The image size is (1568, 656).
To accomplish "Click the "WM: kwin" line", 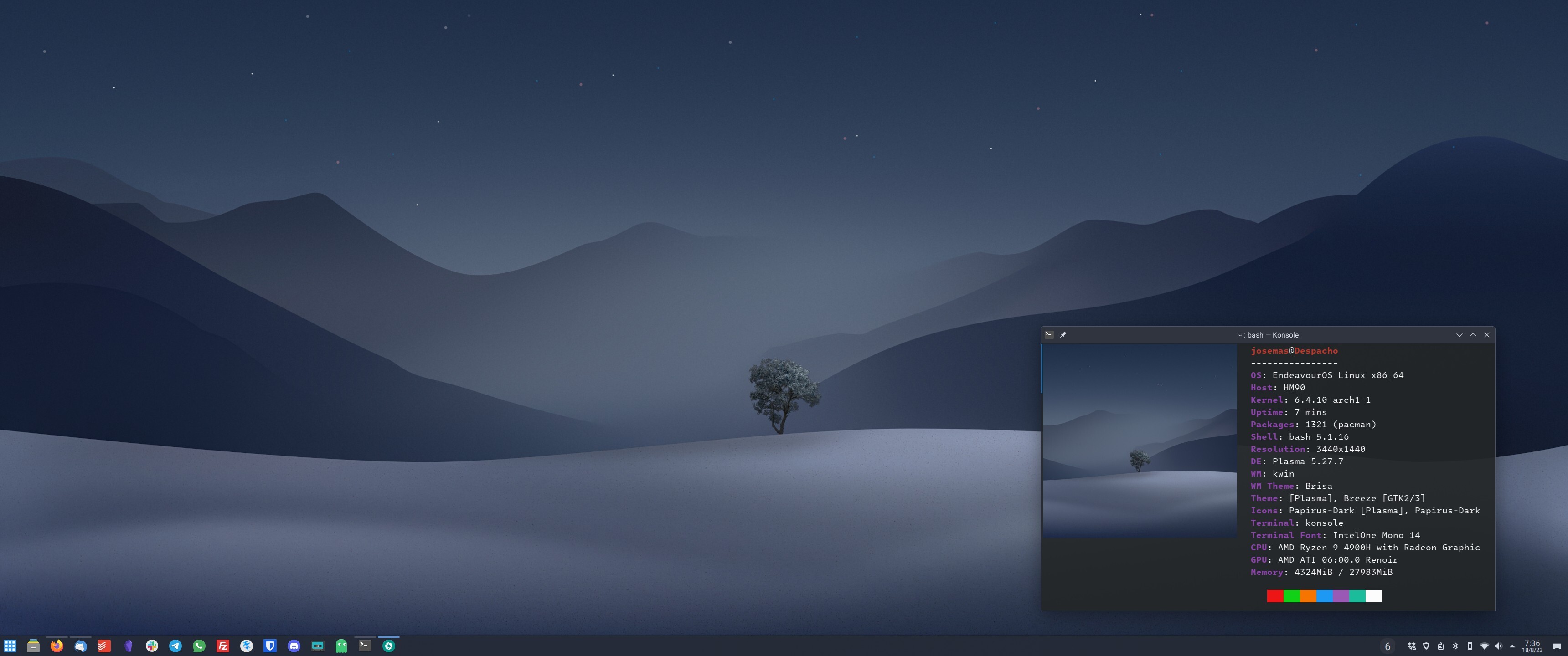I will pos(1272,473).
